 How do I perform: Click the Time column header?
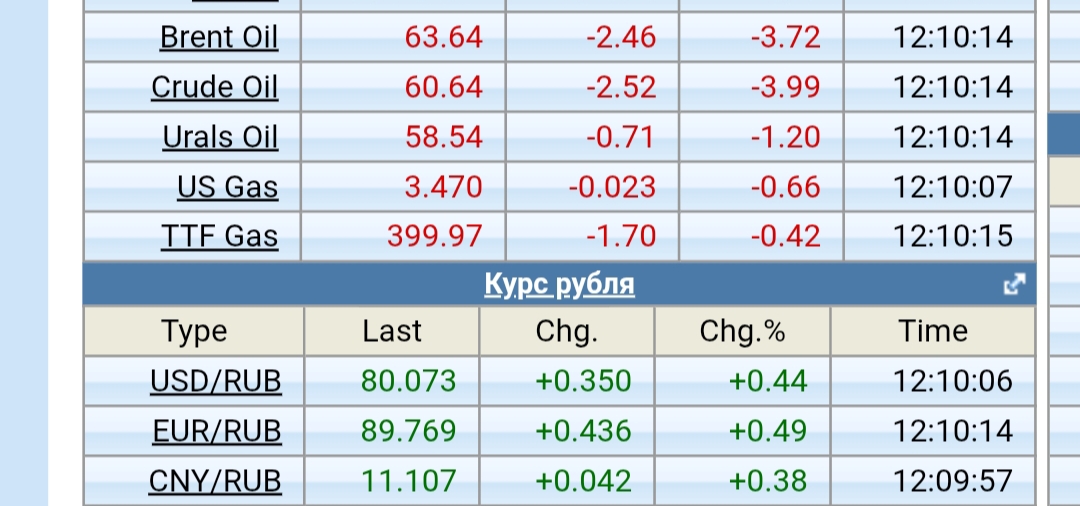tap(933, 331)
